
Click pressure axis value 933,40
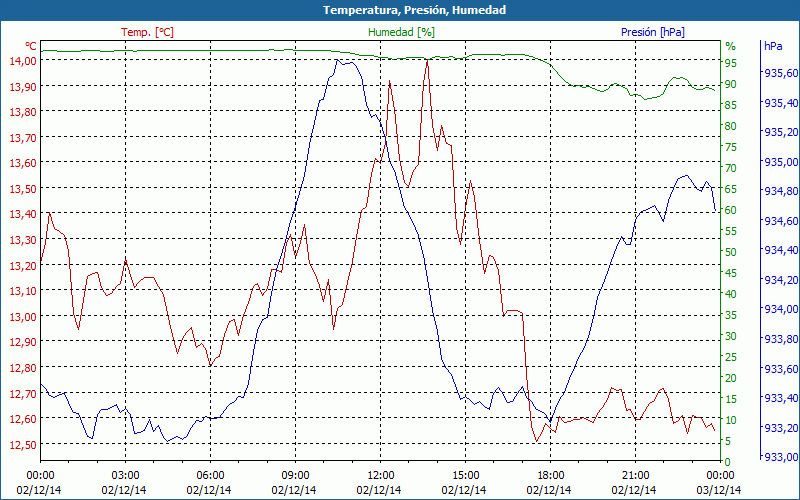[781, 397]
